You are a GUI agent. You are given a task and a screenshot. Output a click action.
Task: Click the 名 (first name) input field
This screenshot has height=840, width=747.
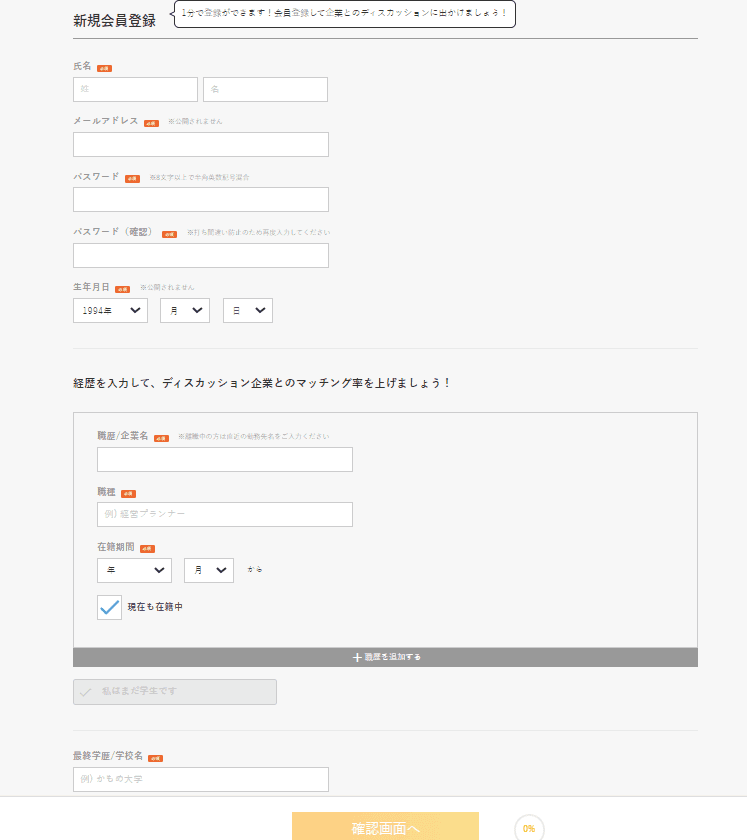click(265, 90)
